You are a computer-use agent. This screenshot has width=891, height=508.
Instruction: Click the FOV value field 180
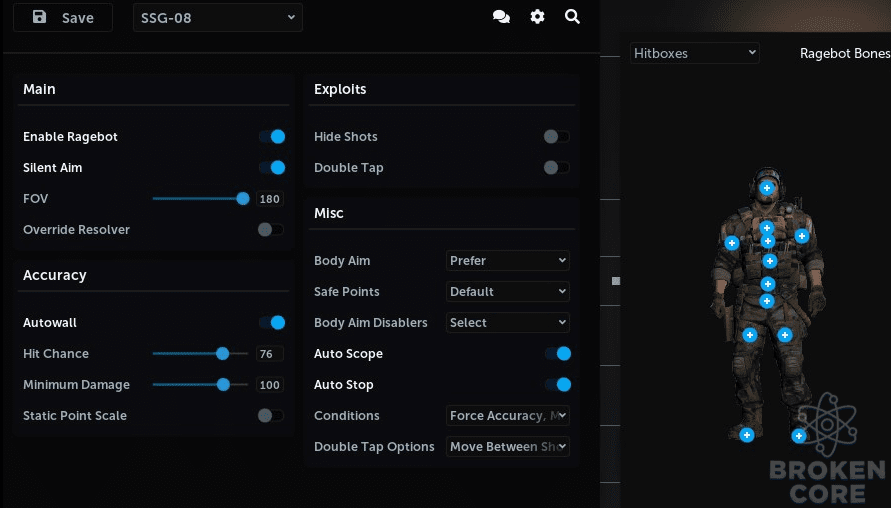269,199
